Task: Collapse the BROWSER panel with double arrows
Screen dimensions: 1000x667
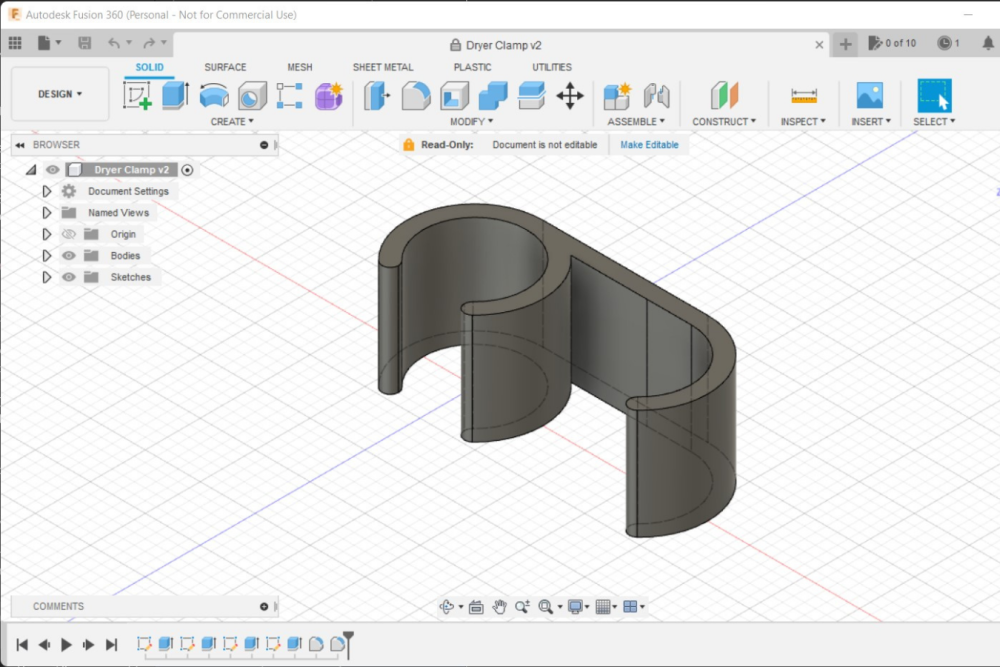Action: [20, 145]
